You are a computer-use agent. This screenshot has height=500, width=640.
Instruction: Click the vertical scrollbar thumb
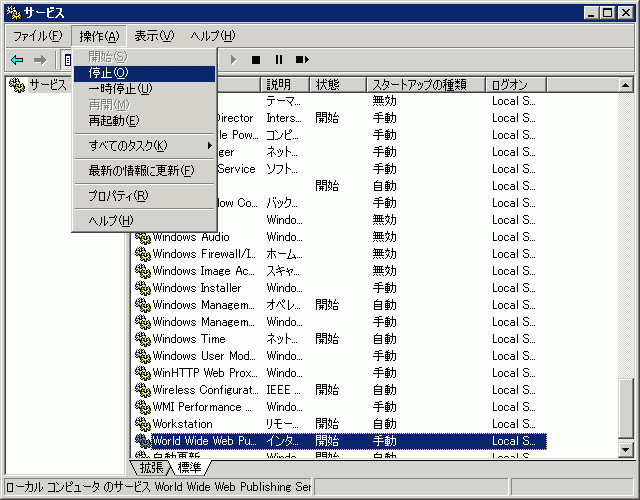click(625, 409)
